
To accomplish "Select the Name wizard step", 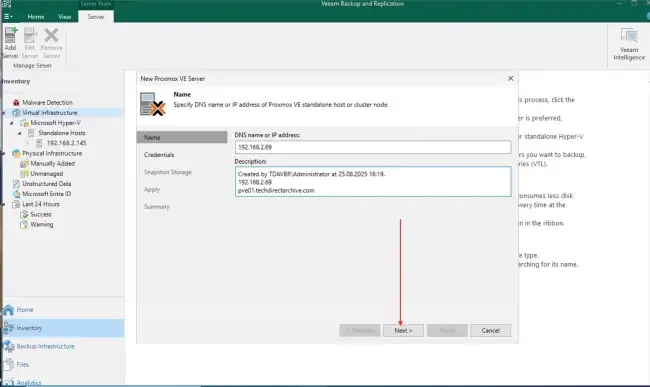I will pos(182,137).
